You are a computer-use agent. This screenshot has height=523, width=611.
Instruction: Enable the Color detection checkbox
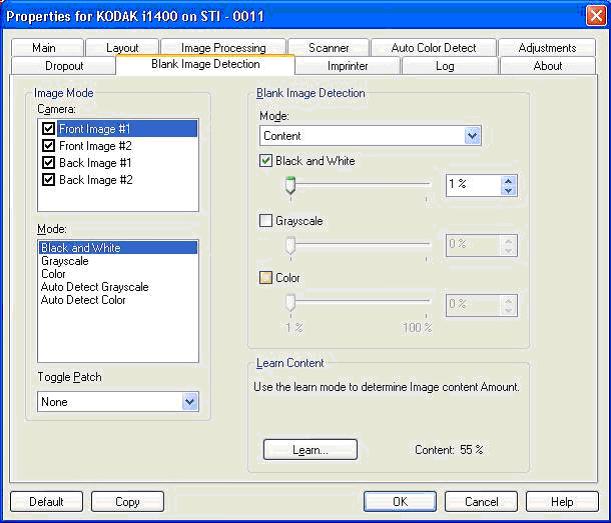(x=266, y=277)
